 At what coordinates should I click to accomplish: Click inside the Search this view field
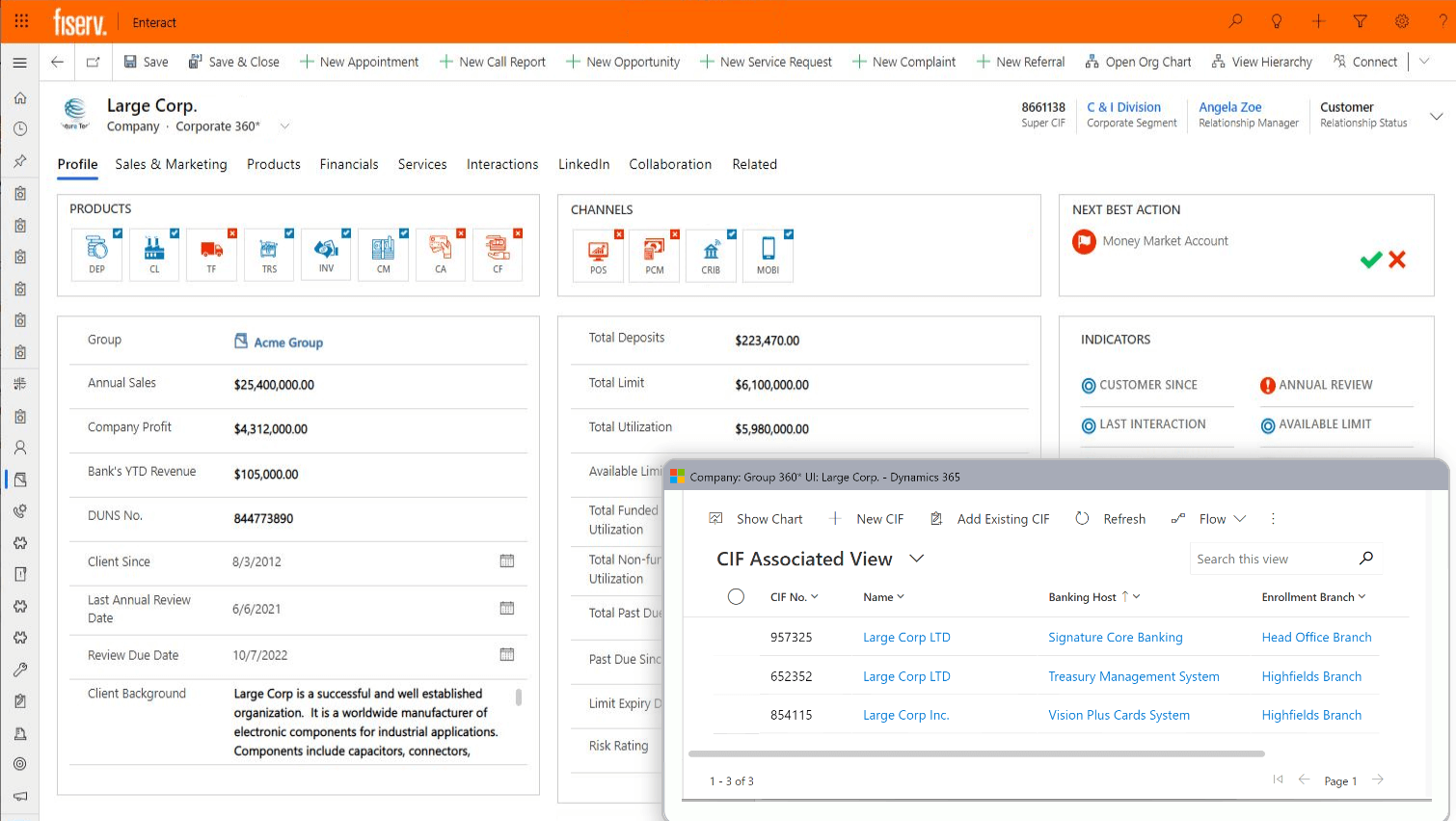tap(1273, 558)
